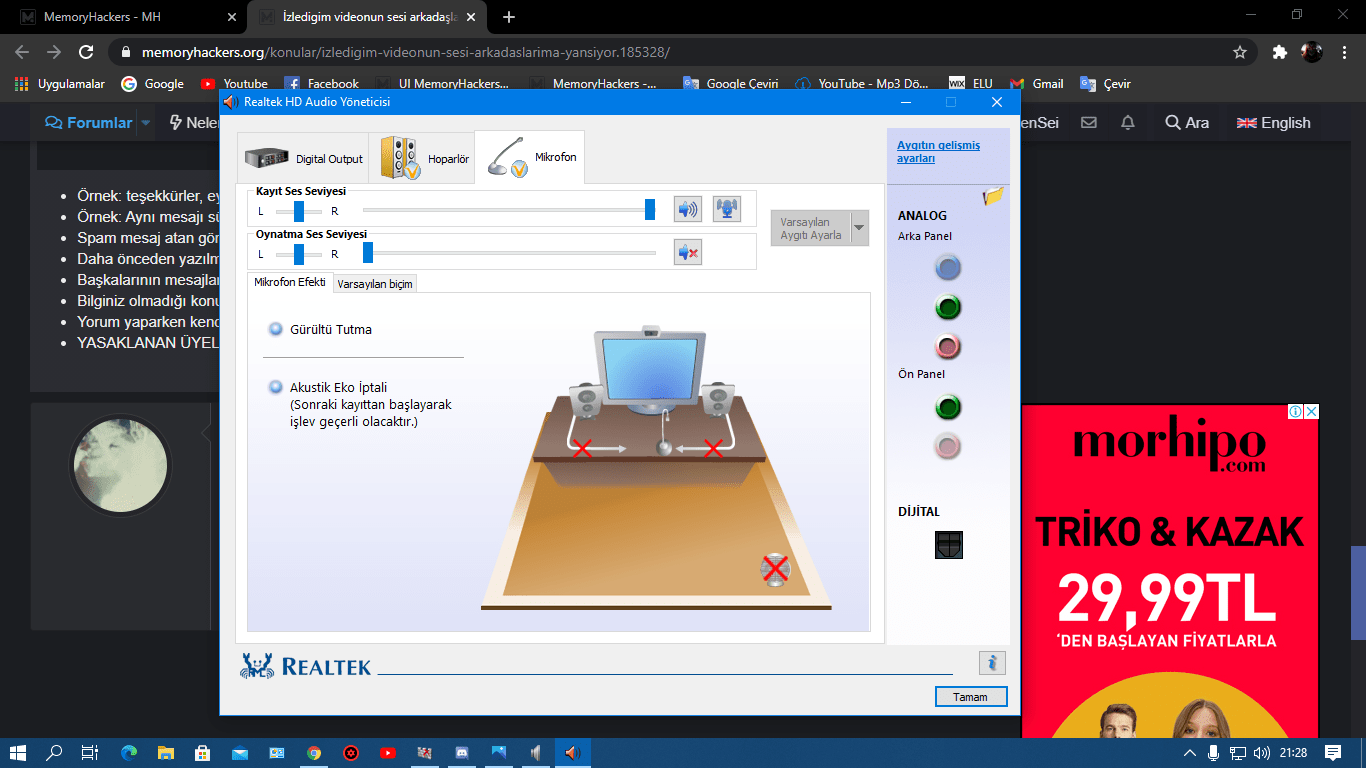
Task: Open Chrome extensions puzzle icon
Action: pos(1279,52)
